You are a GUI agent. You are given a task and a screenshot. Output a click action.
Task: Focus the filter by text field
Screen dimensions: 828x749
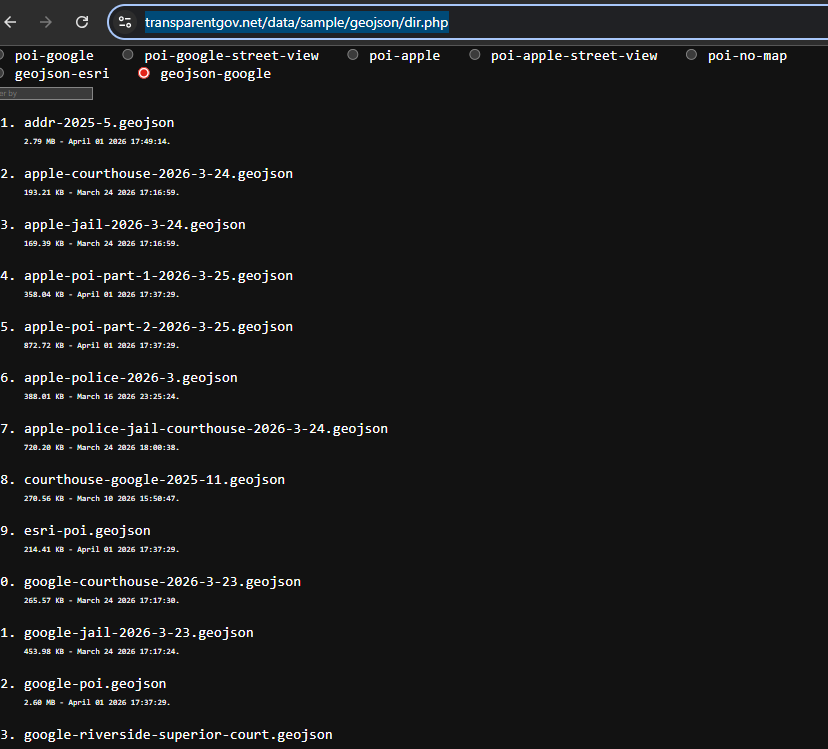46,93
